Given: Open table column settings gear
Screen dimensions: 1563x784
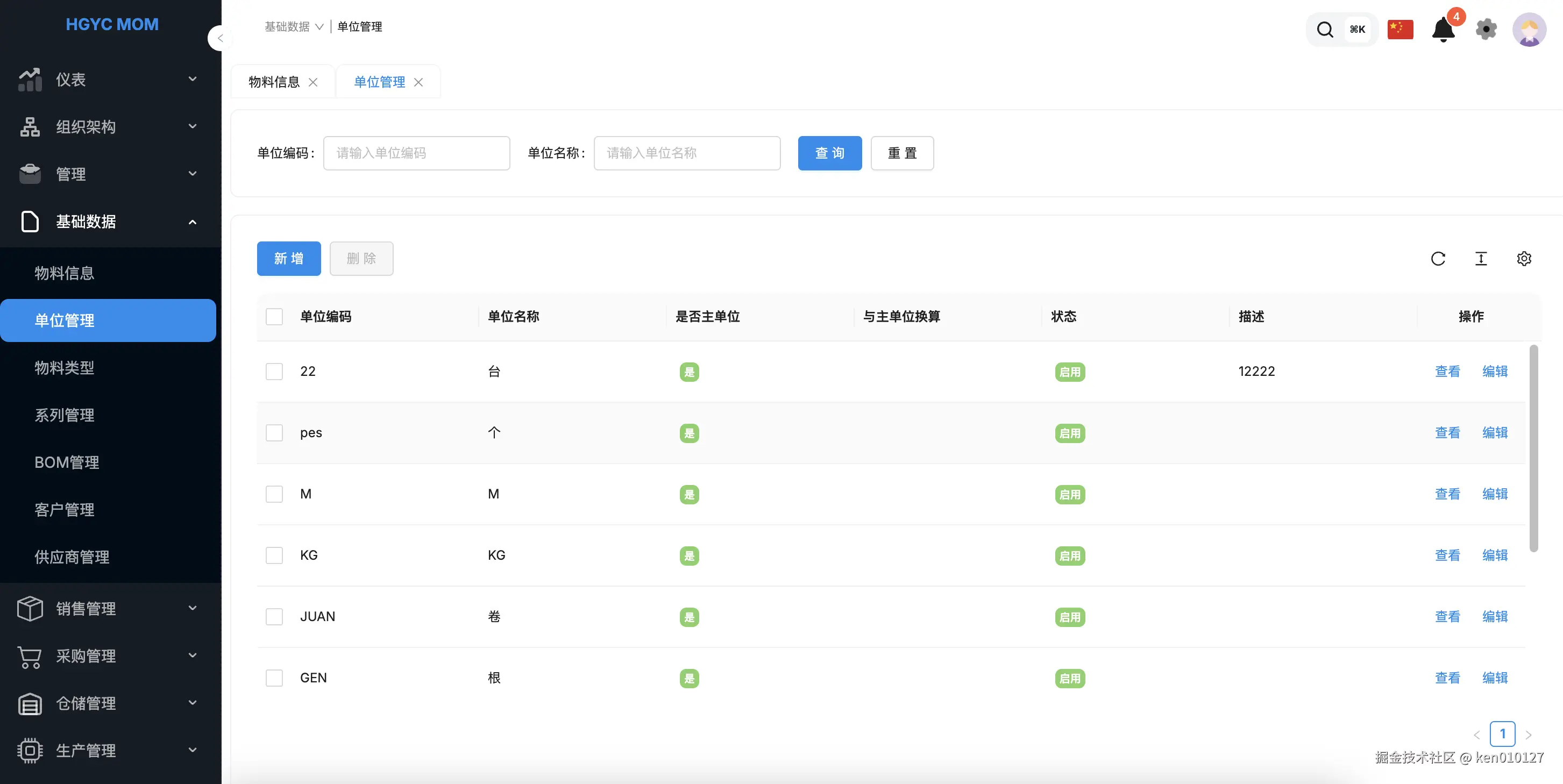Looking at the screenshot, I should pyautogui.click(x=1524, y=259).
